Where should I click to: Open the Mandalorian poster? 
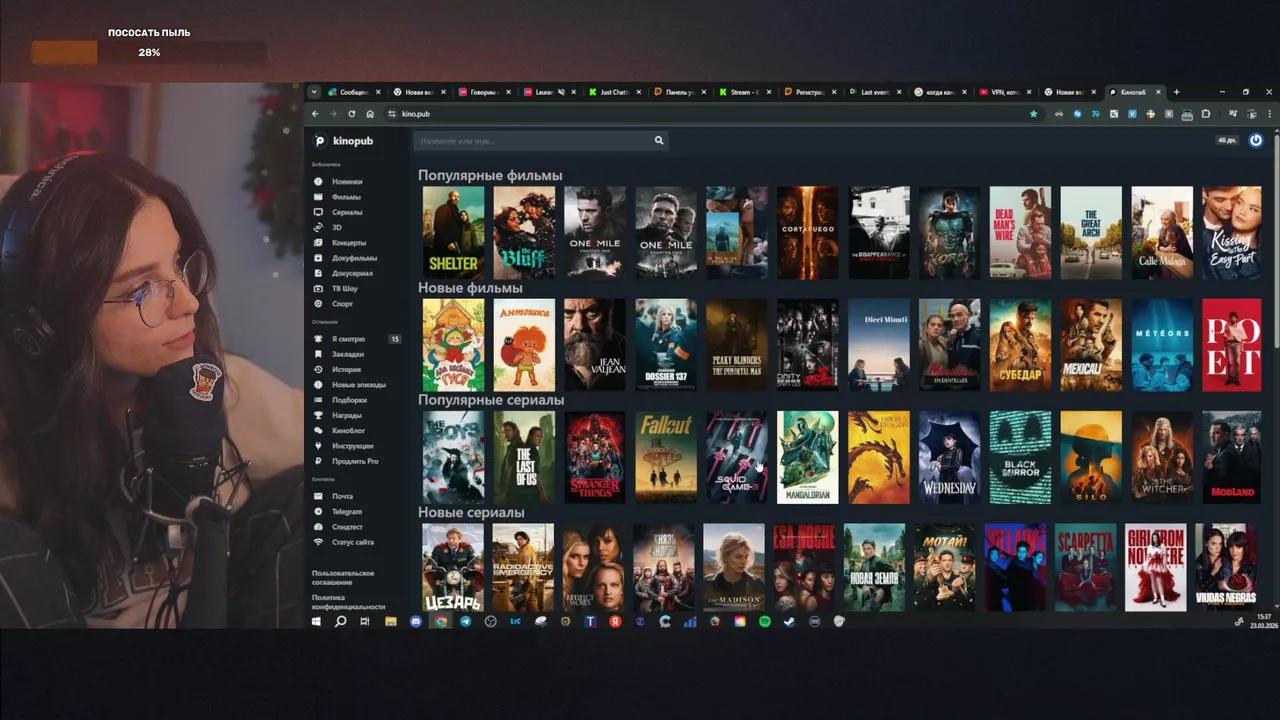pyautogui.click(x=808, y=457)
